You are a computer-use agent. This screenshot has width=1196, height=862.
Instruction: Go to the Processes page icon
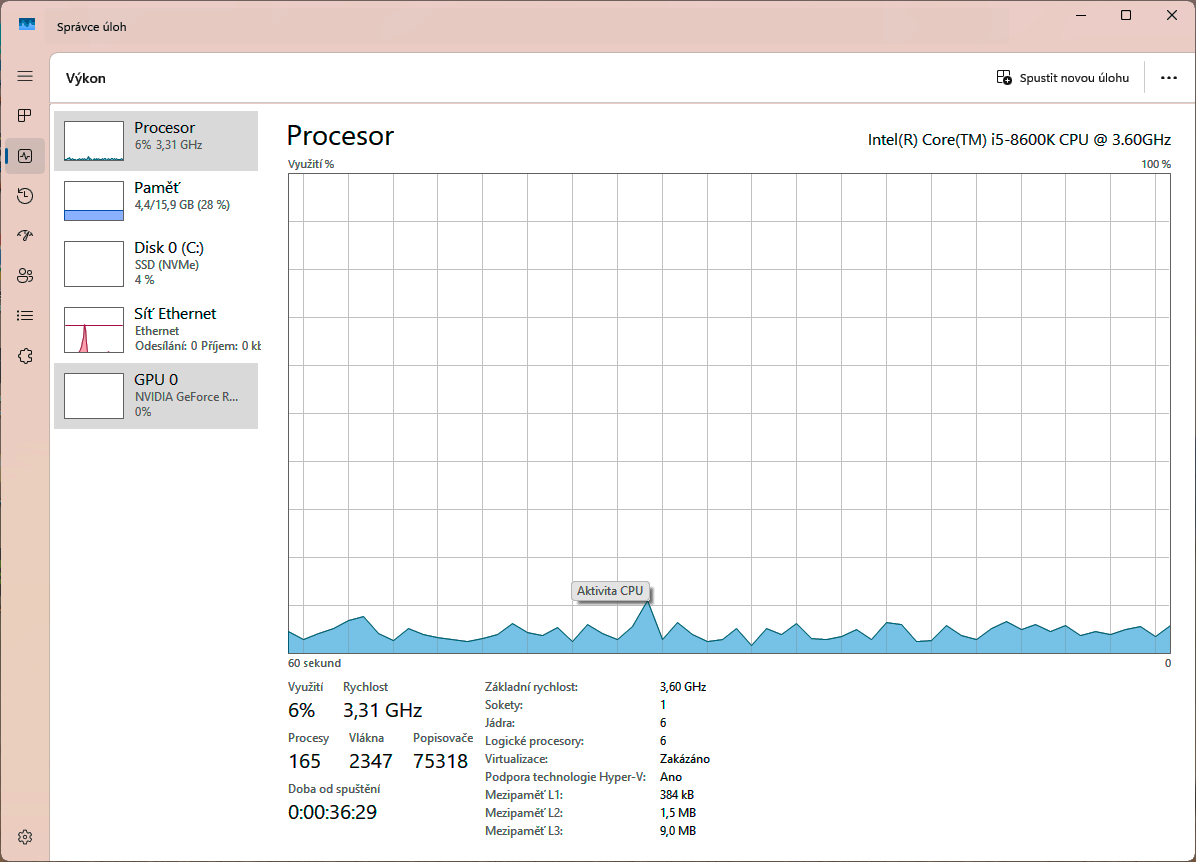pyautogui.click(x=25, y=116)
